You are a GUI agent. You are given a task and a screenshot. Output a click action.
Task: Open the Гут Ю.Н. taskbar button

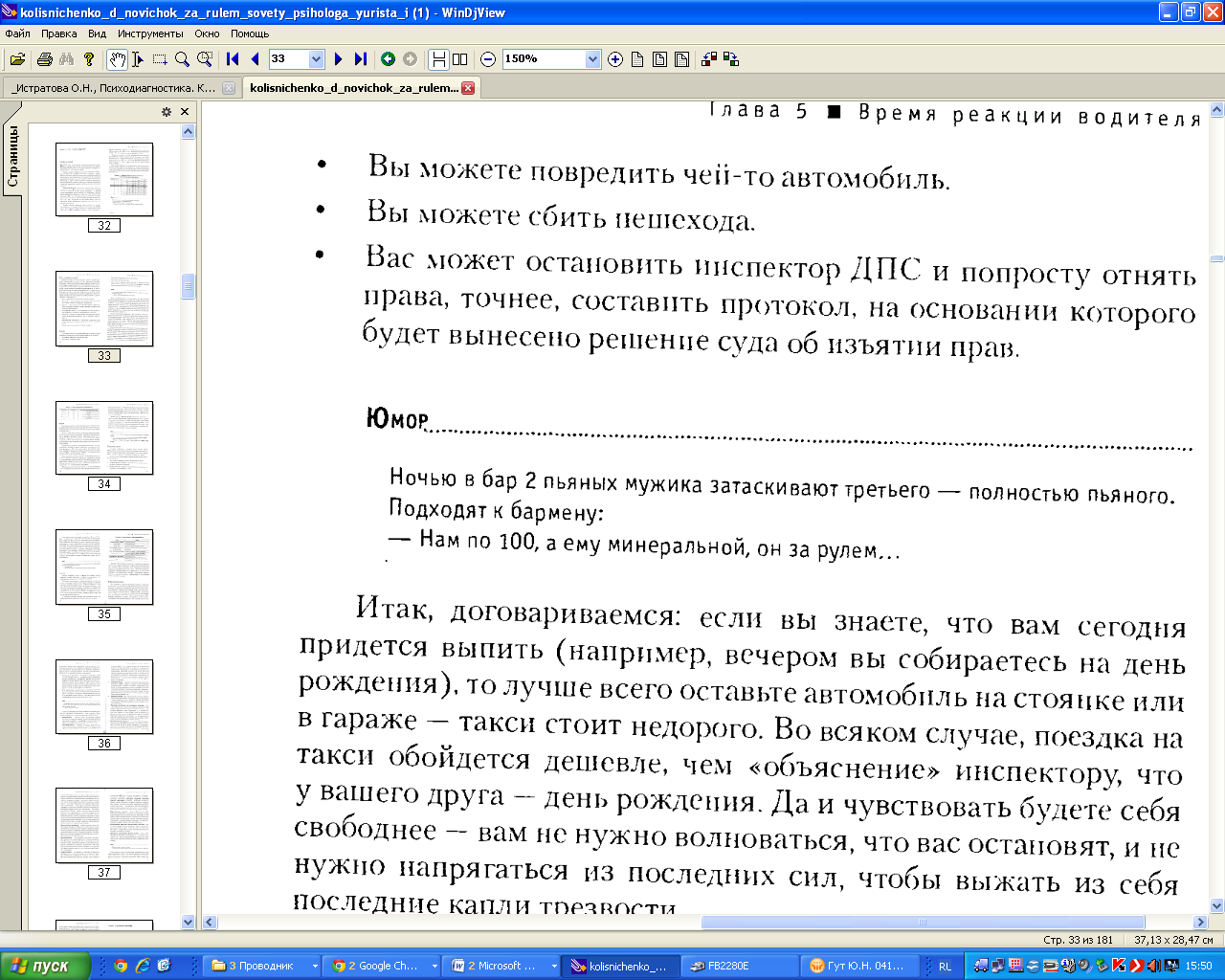[x=861, y=966]
